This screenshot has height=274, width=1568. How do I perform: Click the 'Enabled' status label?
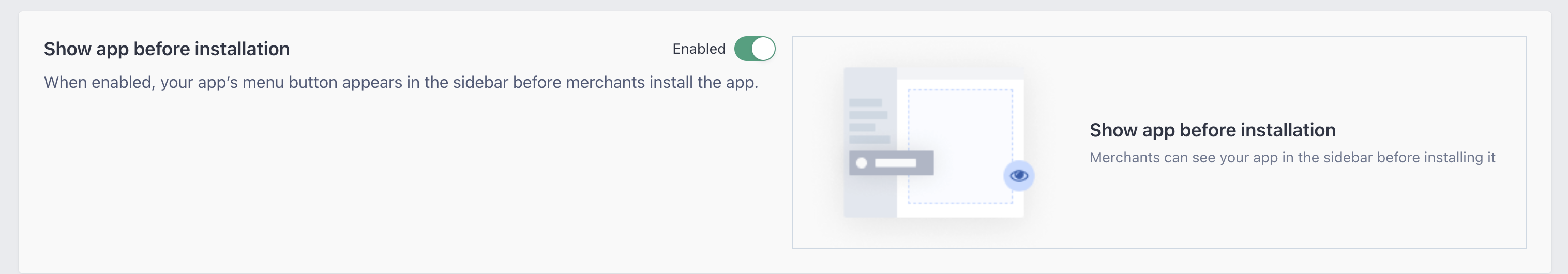699,49
